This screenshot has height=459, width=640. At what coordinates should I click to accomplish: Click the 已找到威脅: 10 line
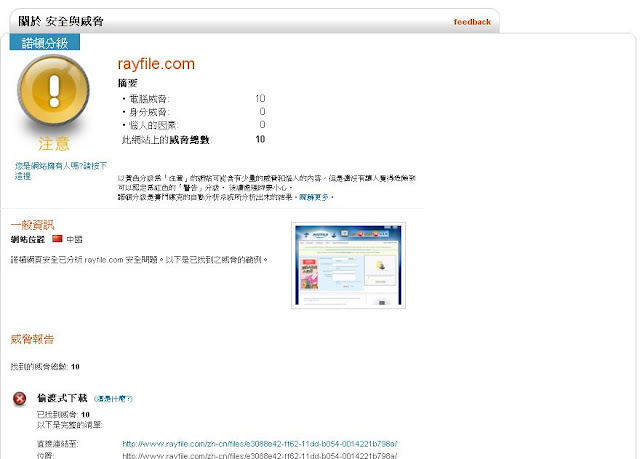63,415
